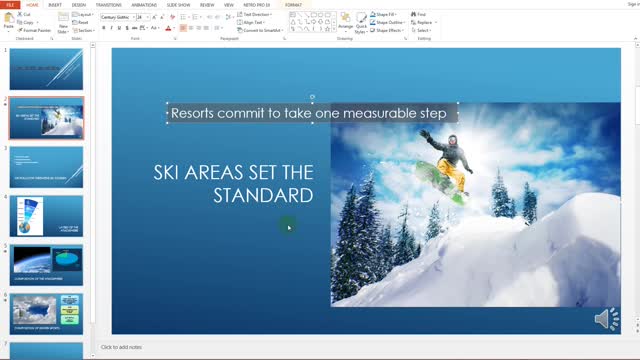
Task: Increase font size with grow font icon
Action: click(x=154, y=17)
